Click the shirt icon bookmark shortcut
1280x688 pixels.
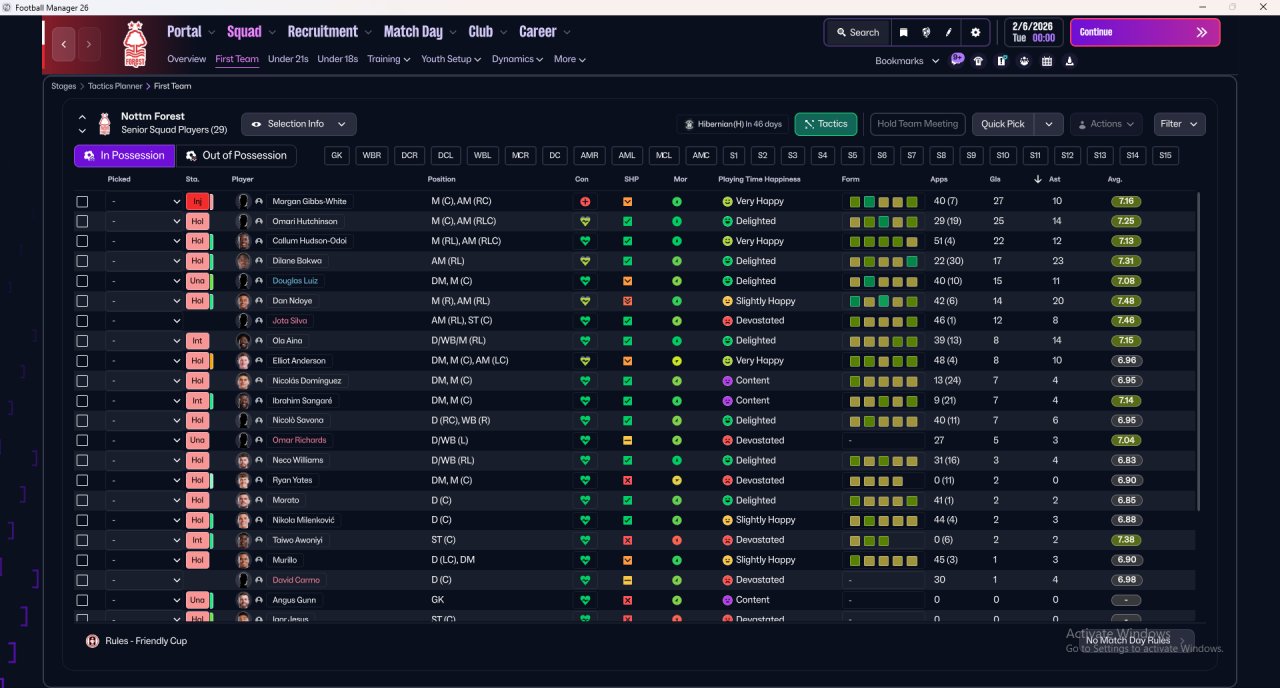(x=978, y=61)
